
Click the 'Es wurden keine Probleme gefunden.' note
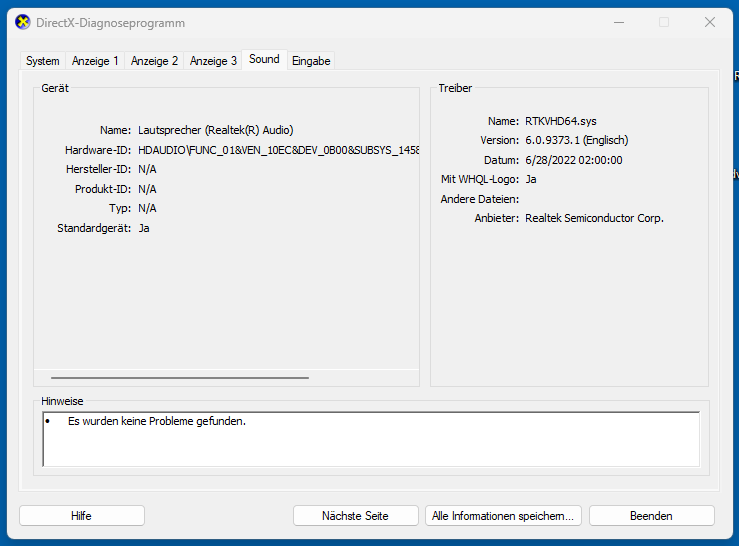[x=156, y=421]
